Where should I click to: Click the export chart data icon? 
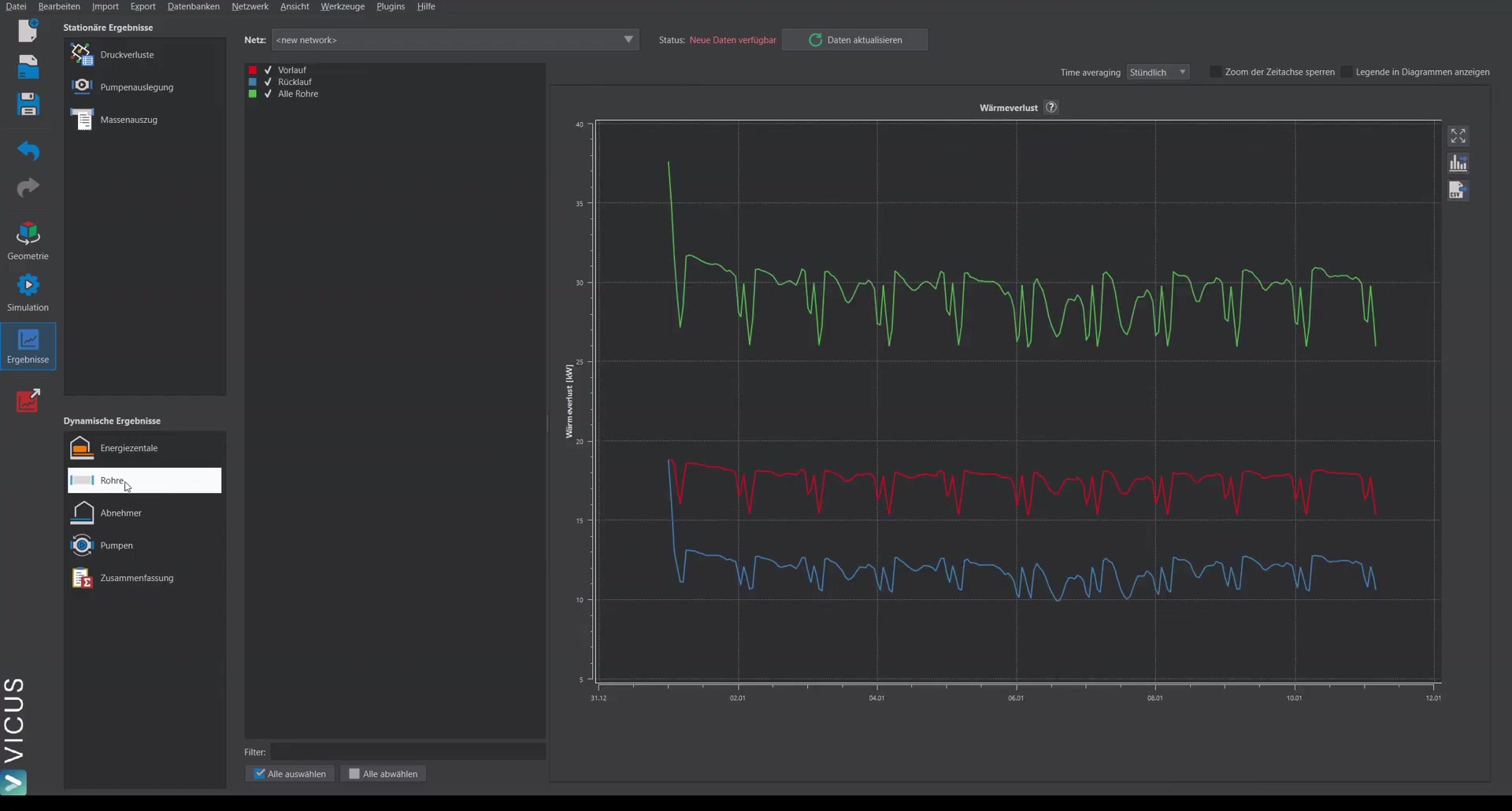point(1458,190)
